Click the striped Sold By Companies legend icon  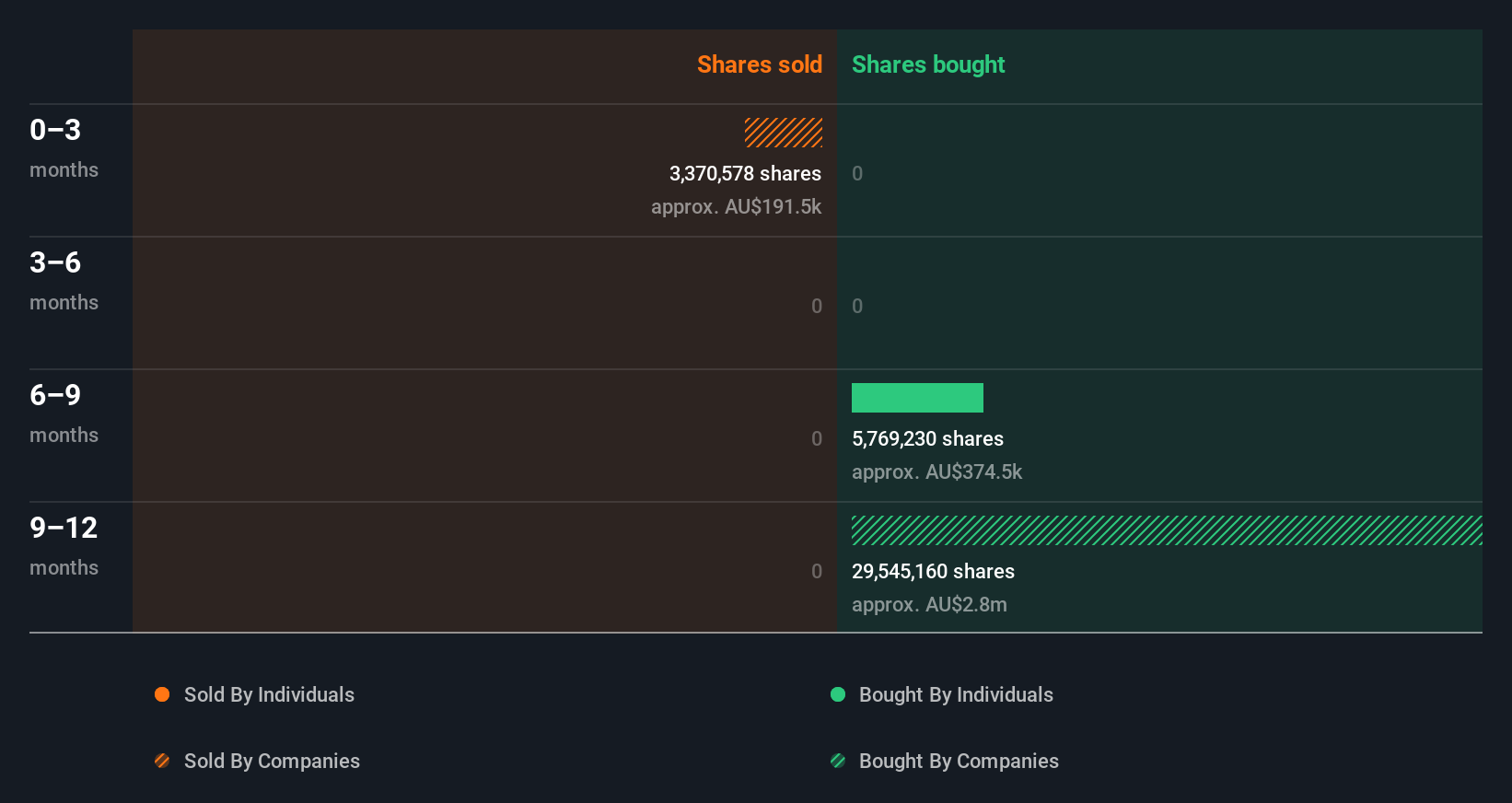tap(162, 761)
